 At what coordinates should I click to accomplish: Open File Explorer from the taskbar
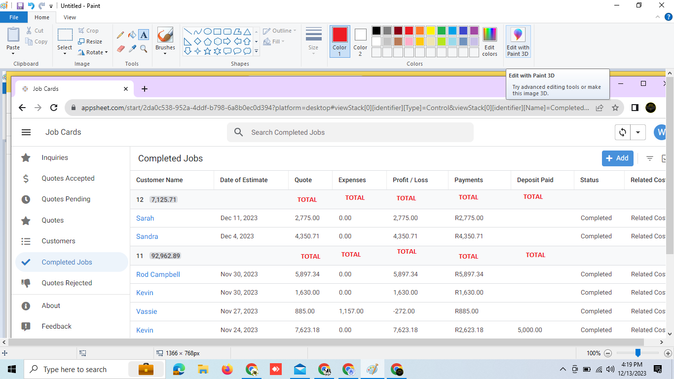tap(203, 369)
